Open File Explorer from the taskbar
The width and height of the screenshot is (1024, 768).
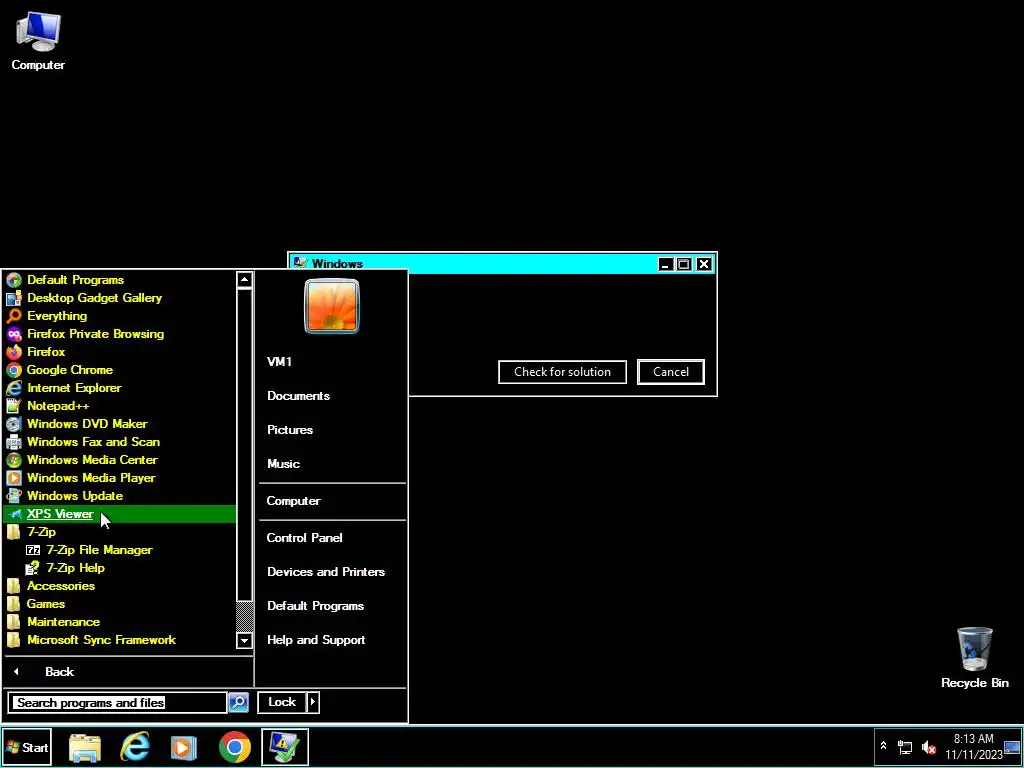point(85,747)
